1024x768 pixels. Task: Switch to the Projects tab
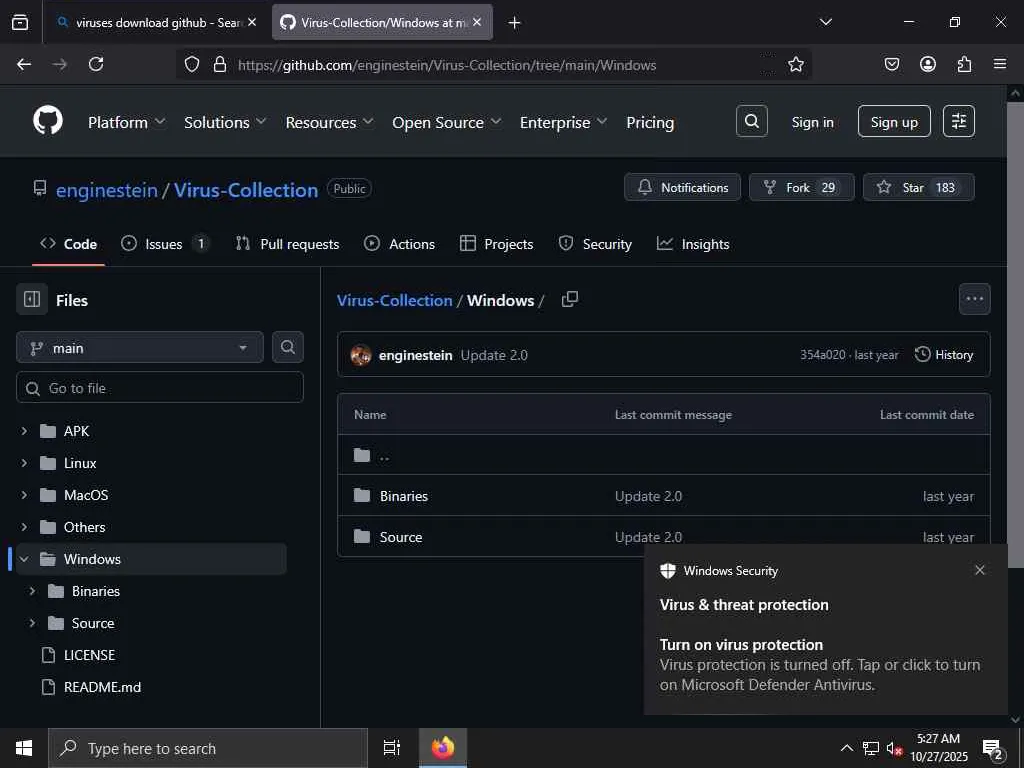tap(496, 244)
